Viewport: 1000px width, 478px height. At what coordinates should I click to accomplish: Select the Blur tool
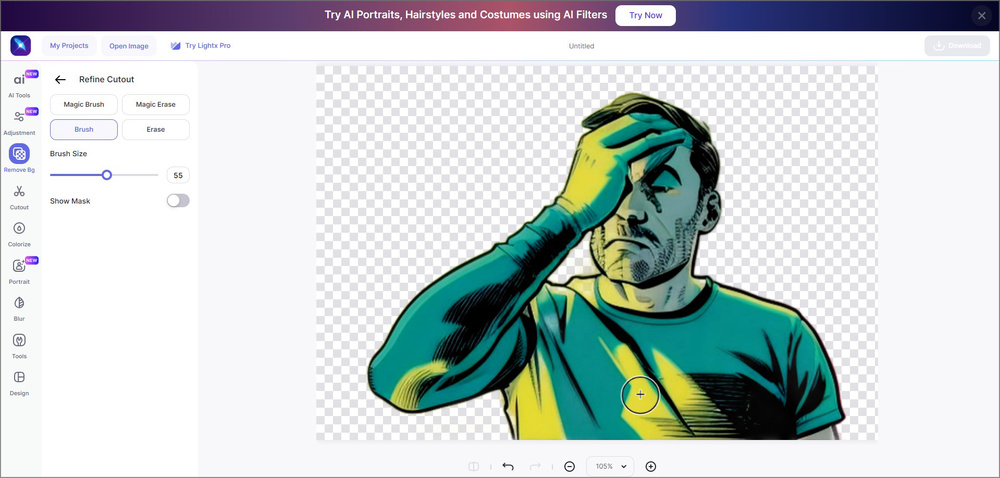click(19, 305)
